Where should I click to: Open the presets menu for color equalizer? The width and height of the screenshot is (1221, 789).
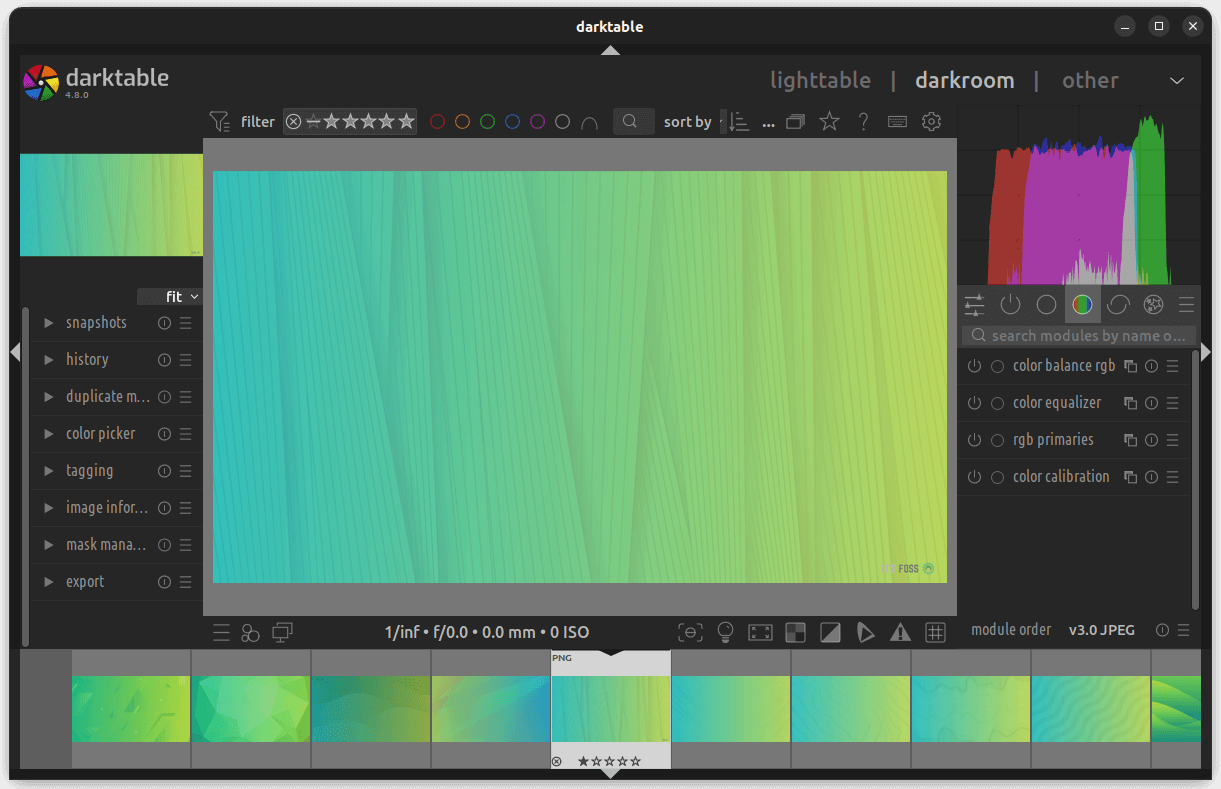1172,403
